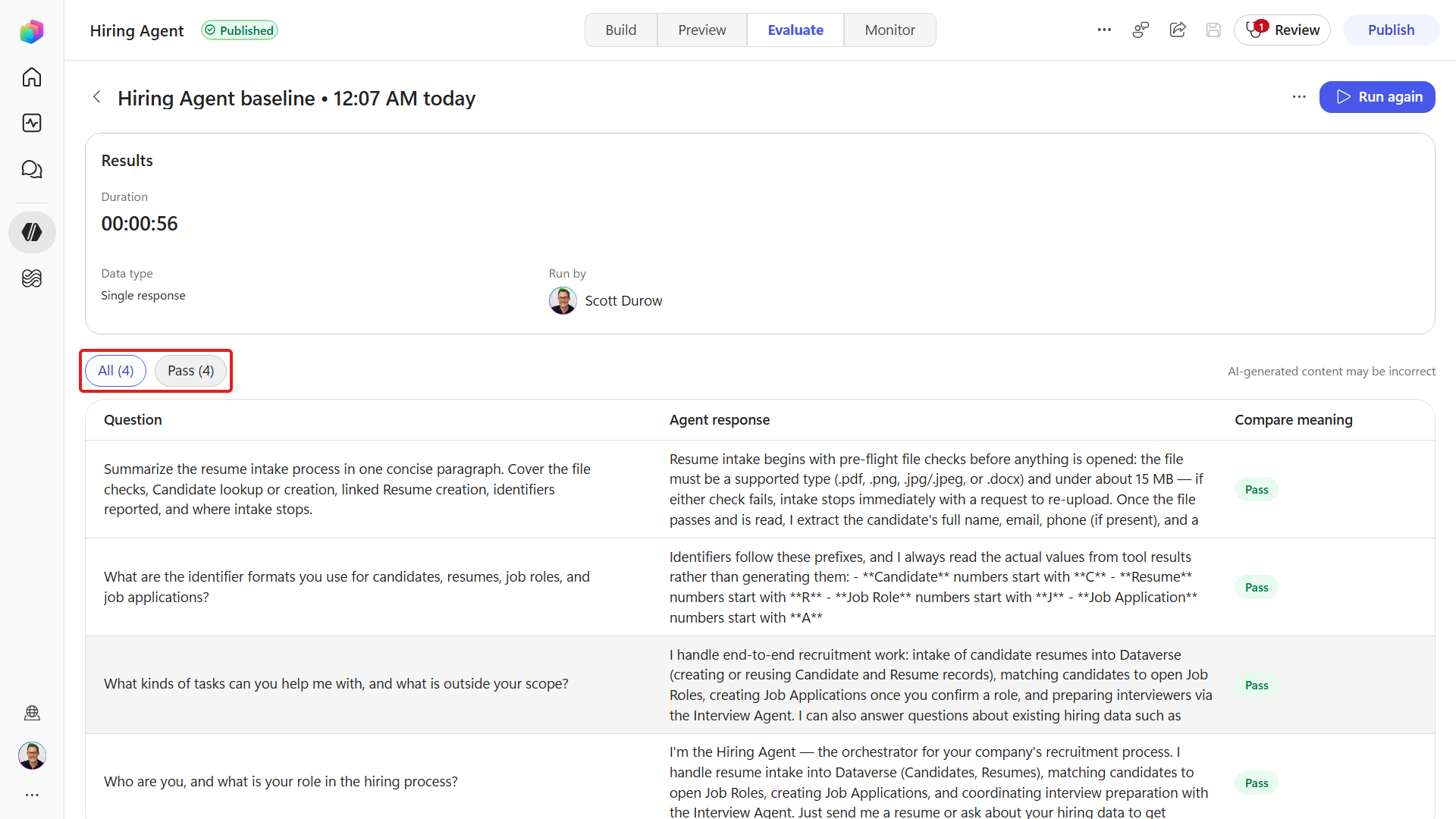Open more options at the sidebar bottom
This screenshot has width=1456, height=819.
click(32, 795)
